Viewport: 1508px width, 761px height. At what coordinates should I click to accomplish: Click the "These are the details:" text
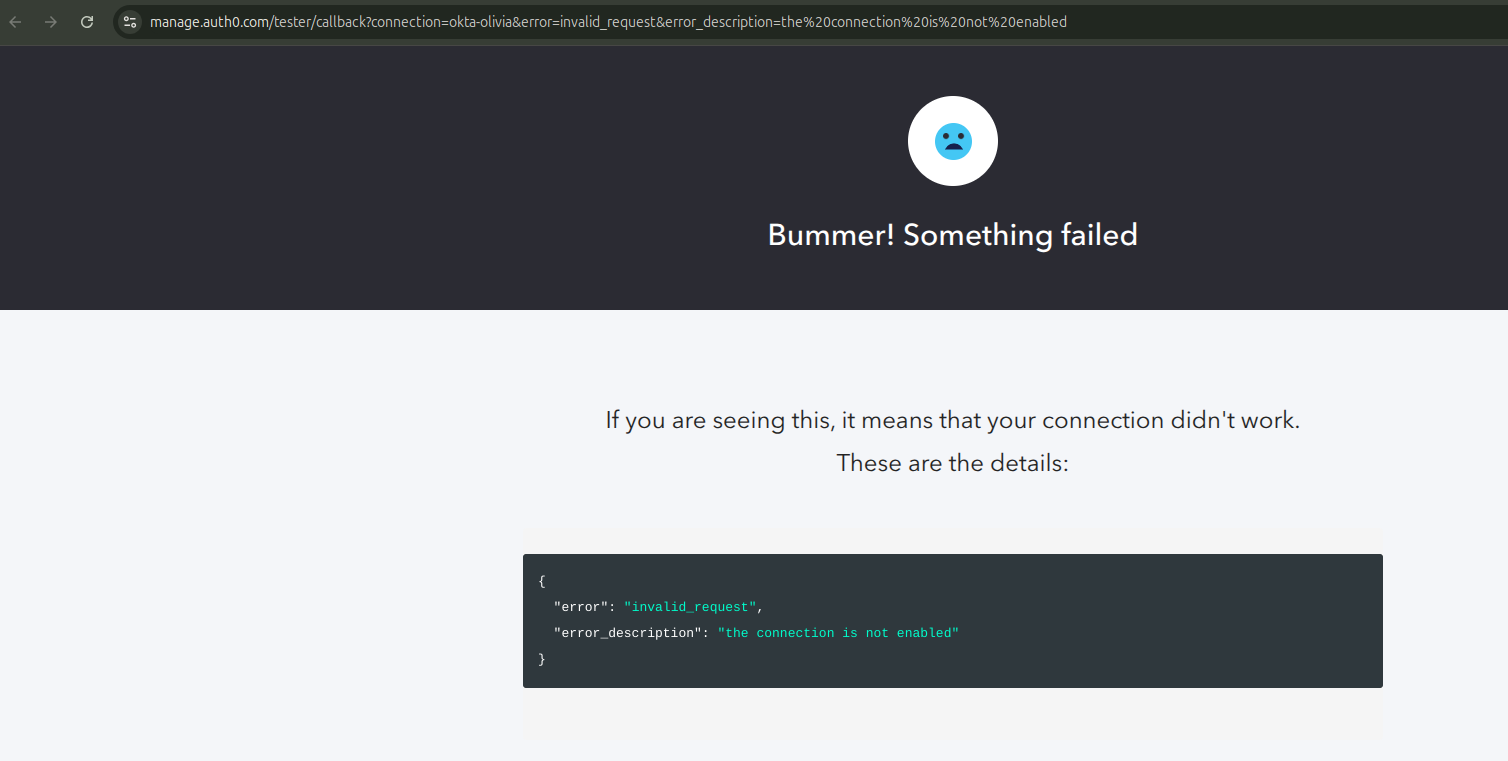click(x=953, y=463)
